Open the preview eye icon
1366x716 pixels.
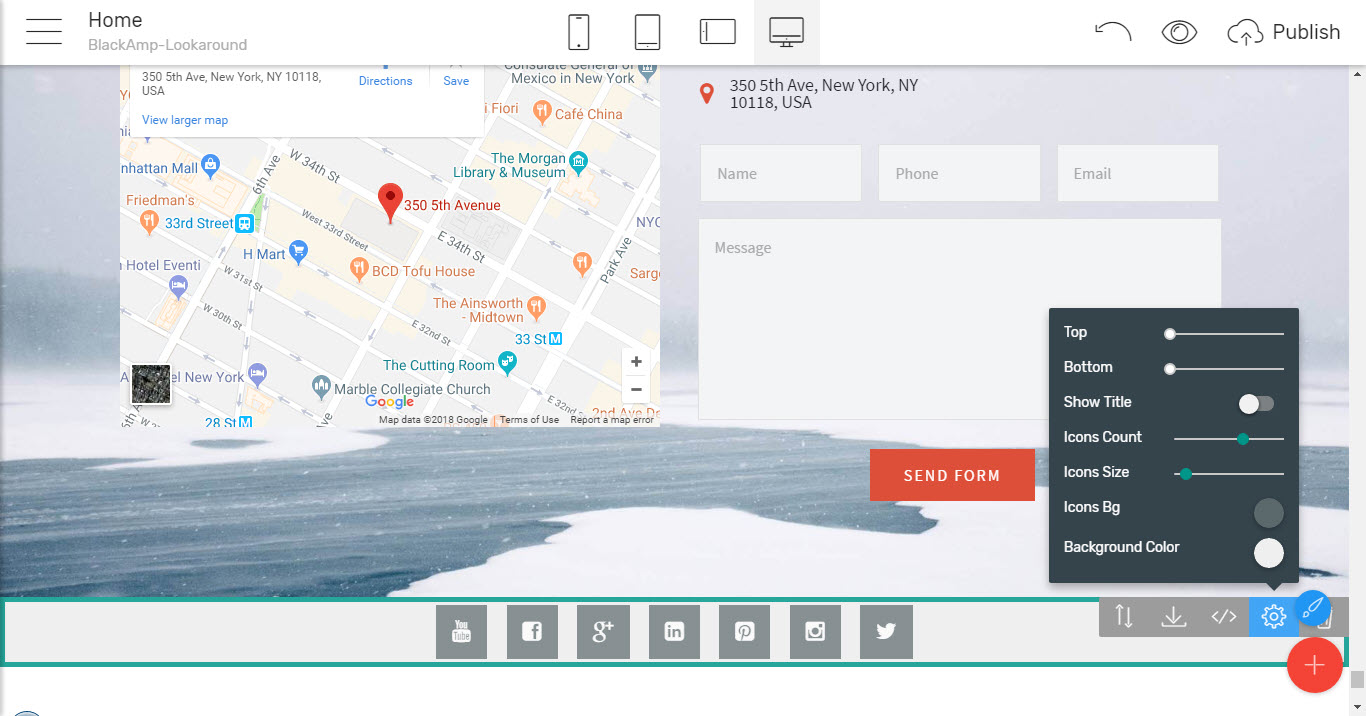point(1179,32)
